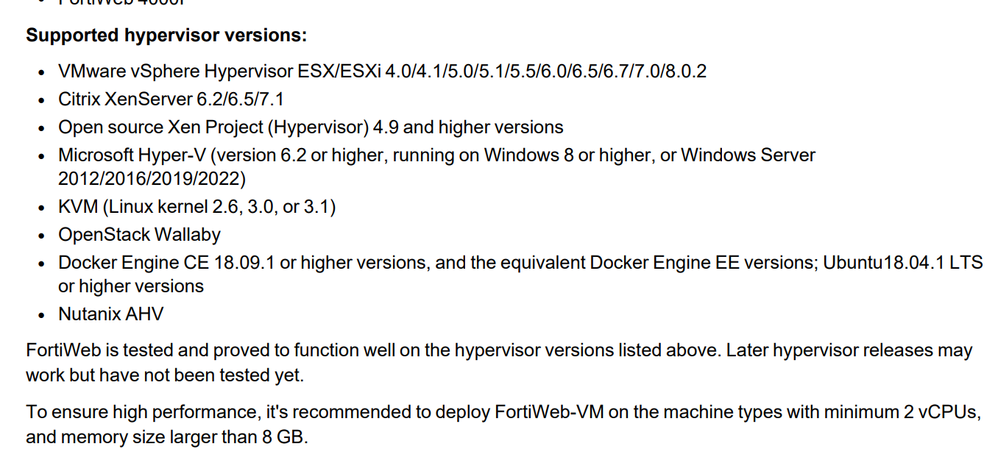Select the KVM Linux kernel entry
Viewport: 998px width, 458px height.
197,207
